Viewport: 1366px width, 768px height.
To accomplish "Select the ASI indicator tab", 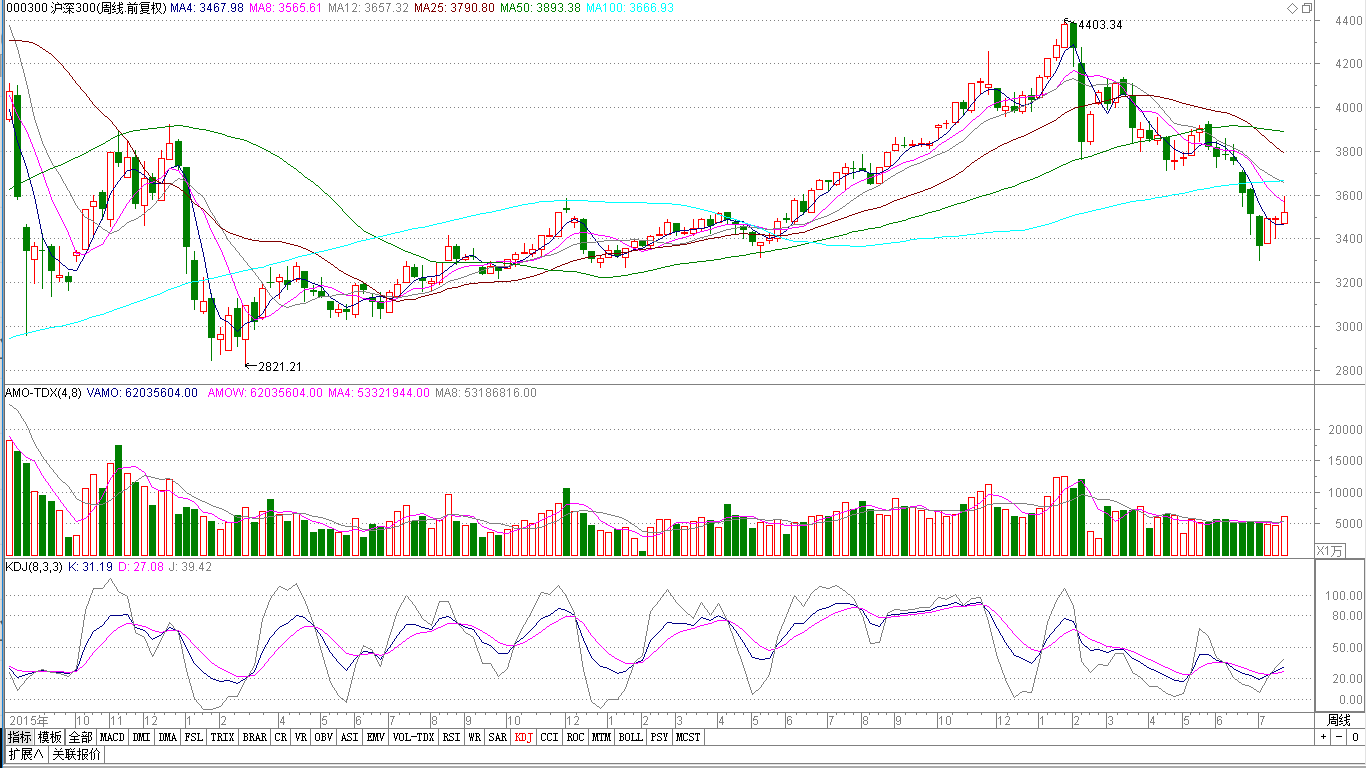I will tap(349, 737).
